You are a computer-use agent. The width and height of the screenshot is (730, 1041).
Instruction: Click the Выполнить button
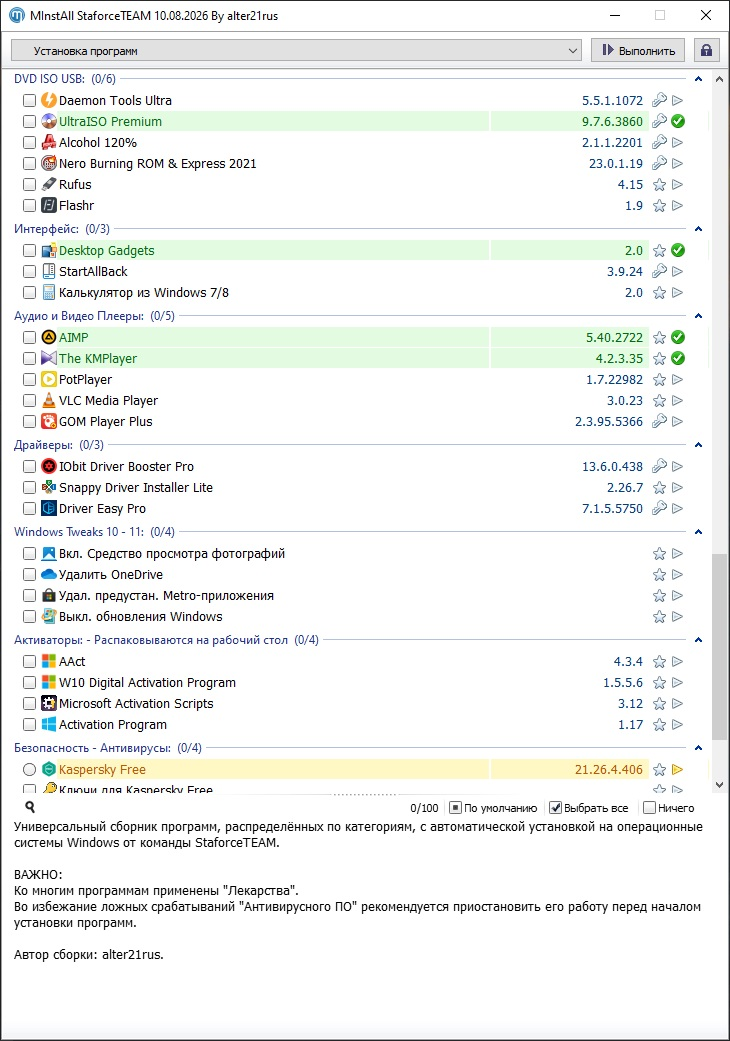[x=638, y=50]
